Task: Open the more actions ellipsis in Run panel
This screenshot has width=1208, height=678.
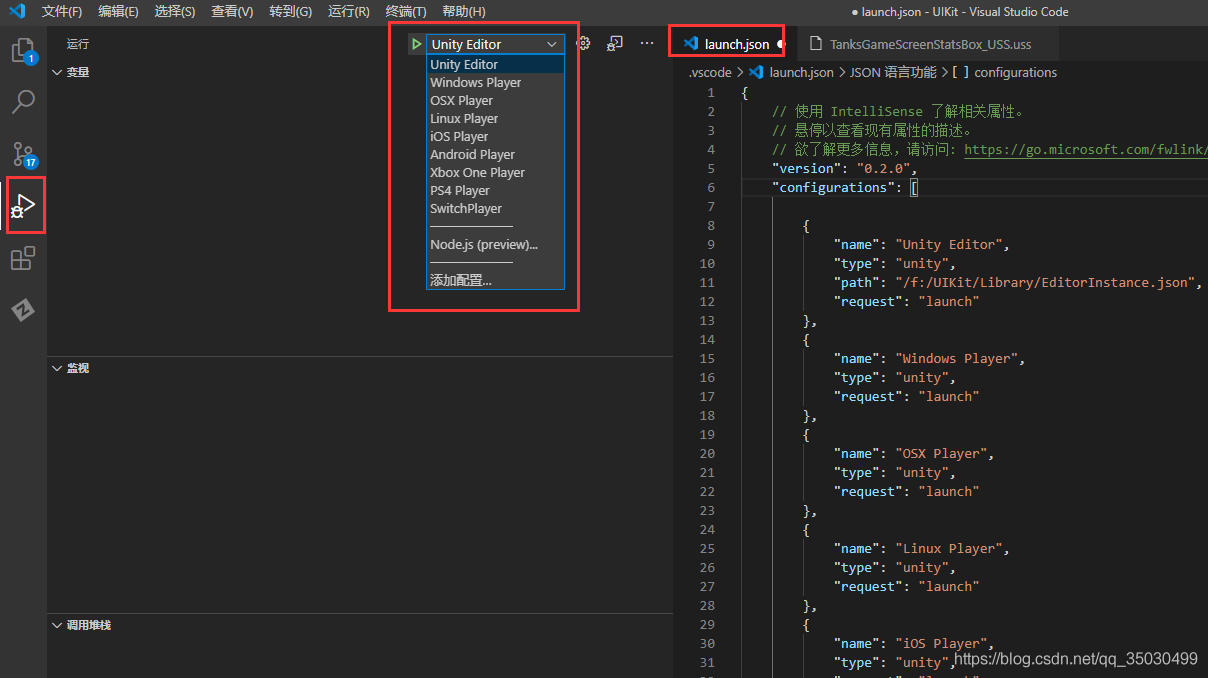Action: click(x=647, y=44)
